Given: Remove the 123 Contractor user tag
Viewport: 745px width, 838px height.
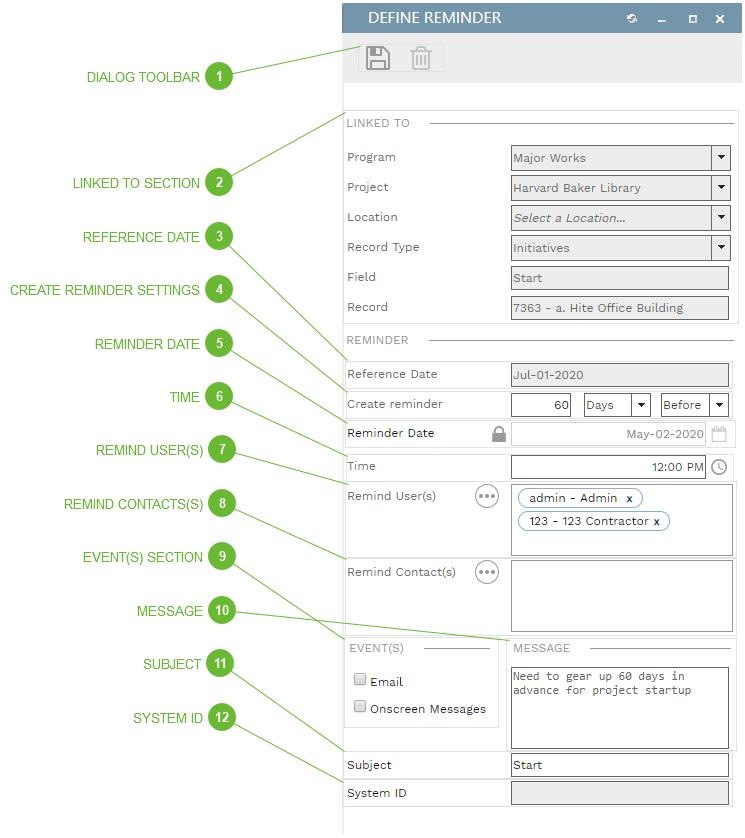Looking at the screenshot, I should click(x=657, y=522).
